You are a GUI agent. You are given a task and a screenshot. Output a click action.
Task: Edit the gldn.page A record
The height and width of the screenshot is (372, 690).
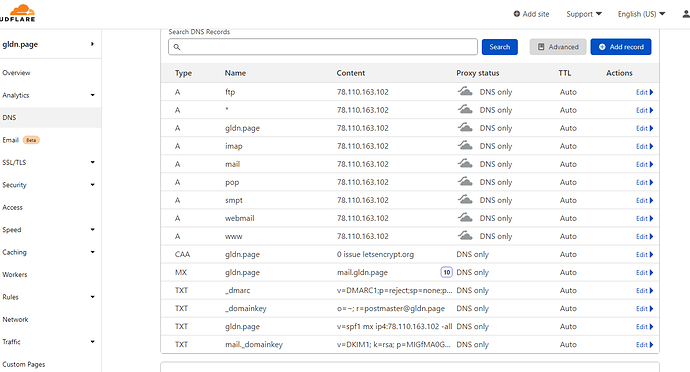pos(645,128)
